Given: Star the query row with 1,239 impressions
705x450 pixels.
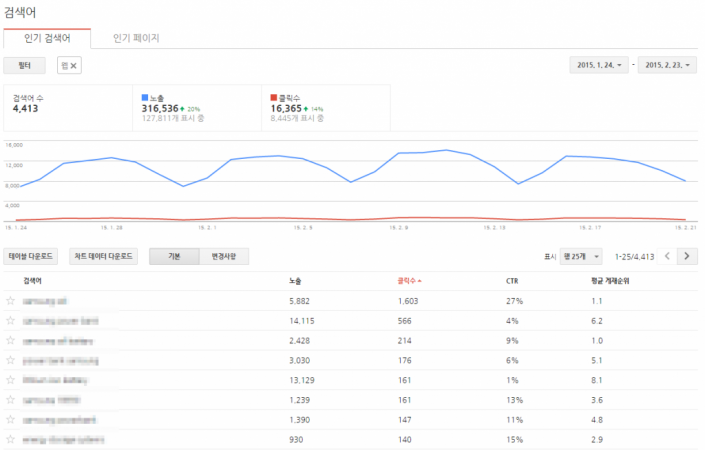Looking at the screenshot, I should pyautogui.click(x=10, y=400).
